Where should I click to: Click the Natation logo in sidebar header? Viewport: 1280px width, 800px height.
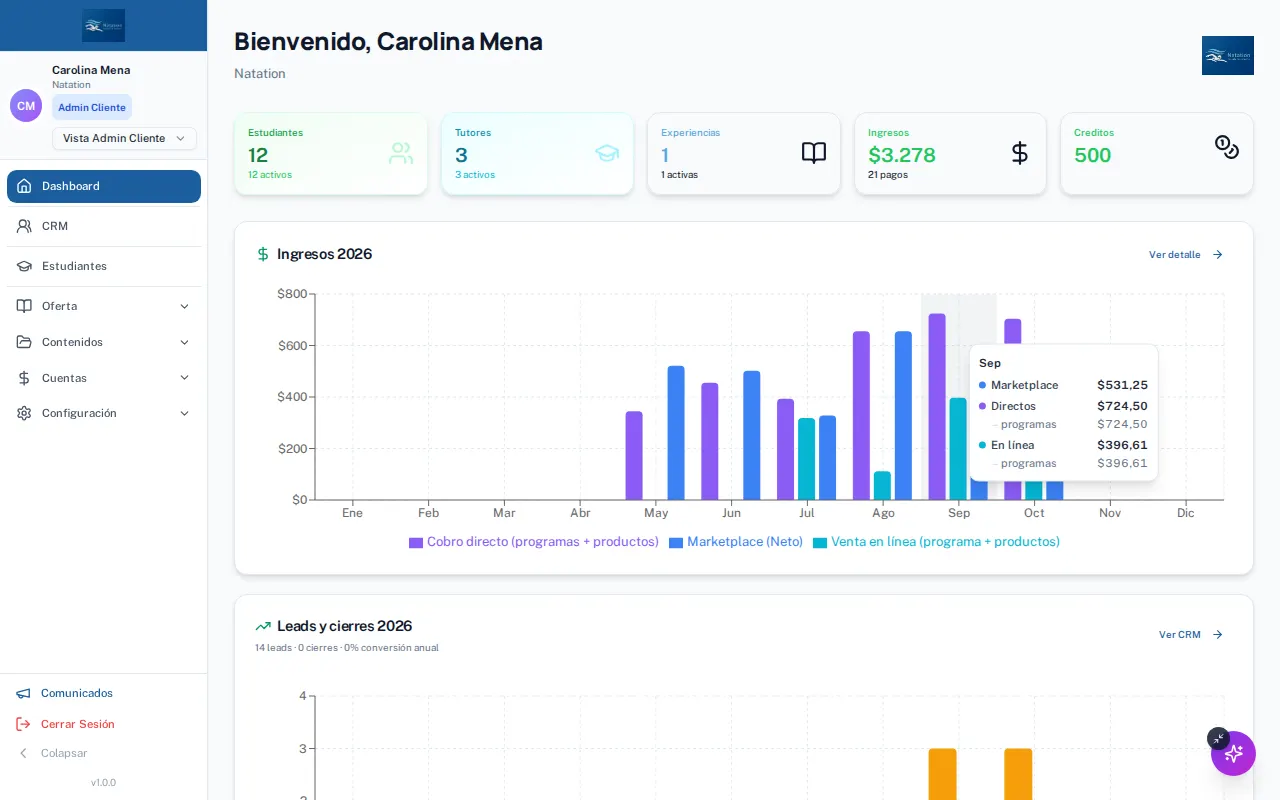point(104,26)
